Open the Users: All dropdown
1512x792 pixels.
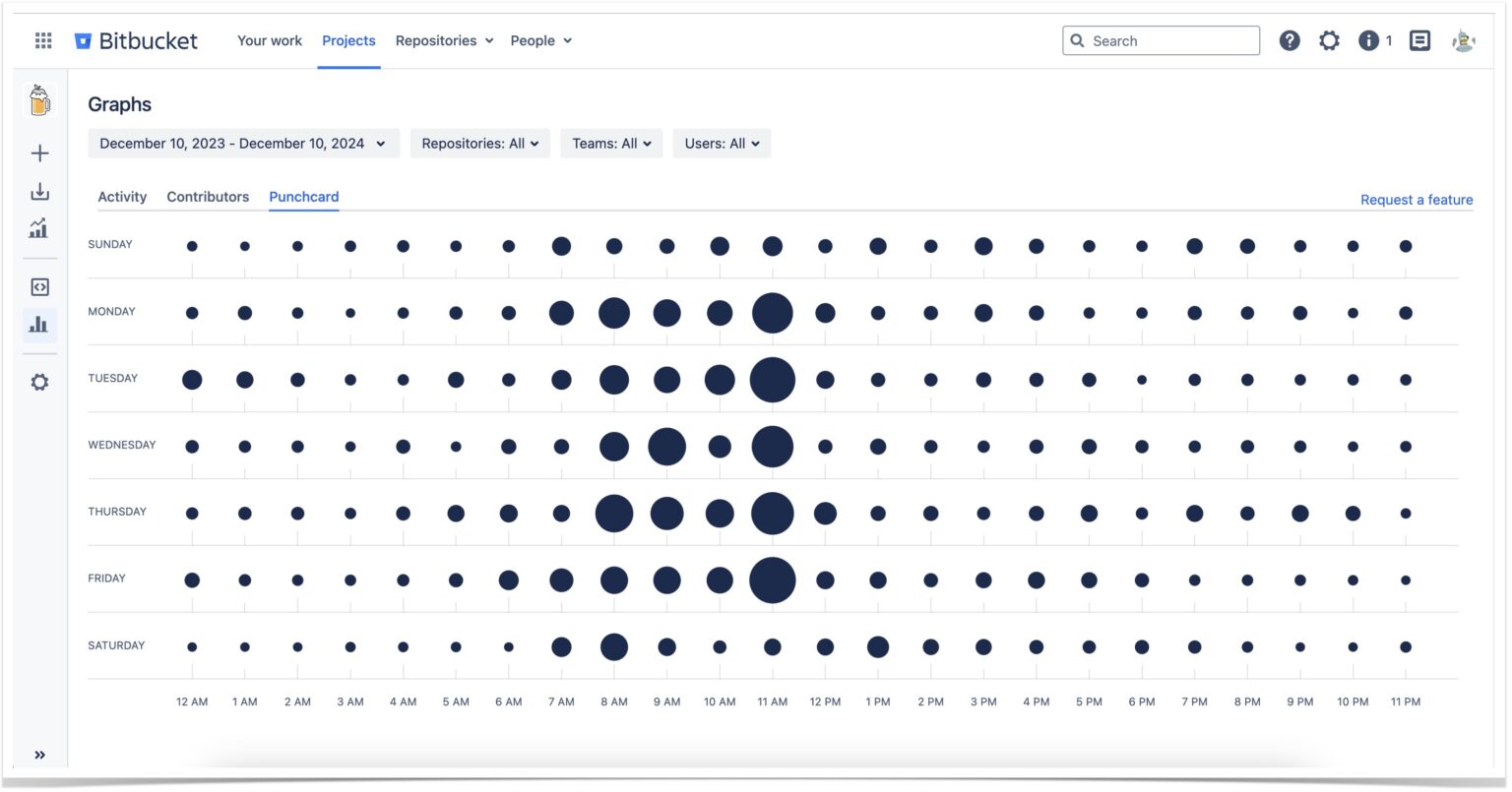pyautogui.click(x=722, y=143)
